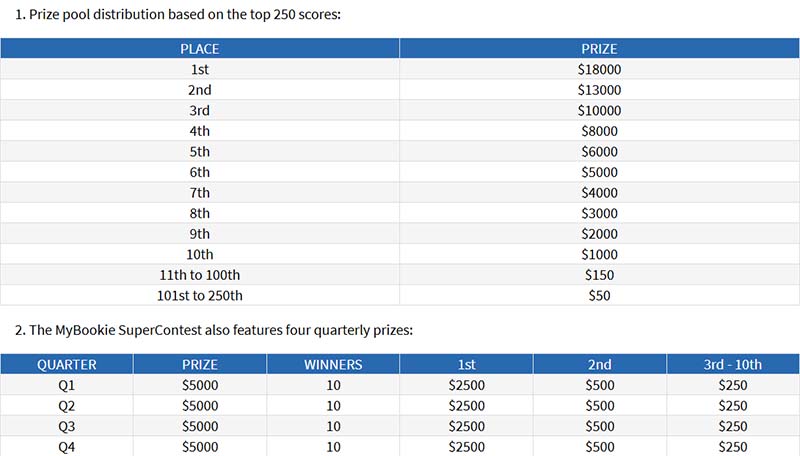
Task: Click the $18000 prize cell
Action: (x=599, y=69)
